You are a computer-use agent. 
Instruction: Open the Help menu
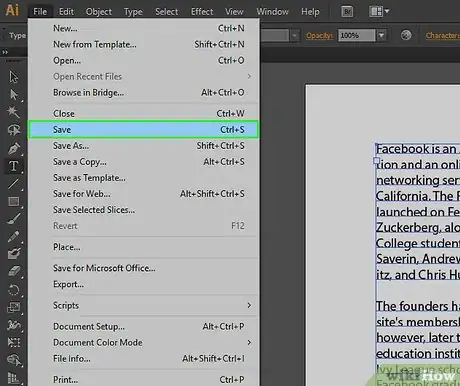point(310,12)
